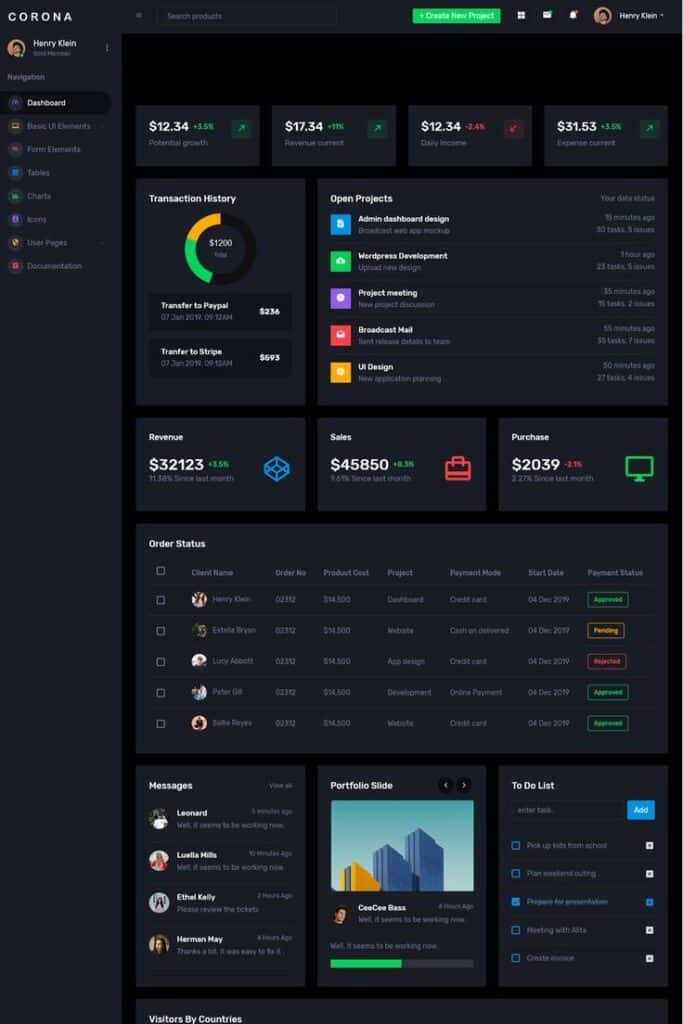
Task: Open the envelope messages icon
Action: pos(547,16)
